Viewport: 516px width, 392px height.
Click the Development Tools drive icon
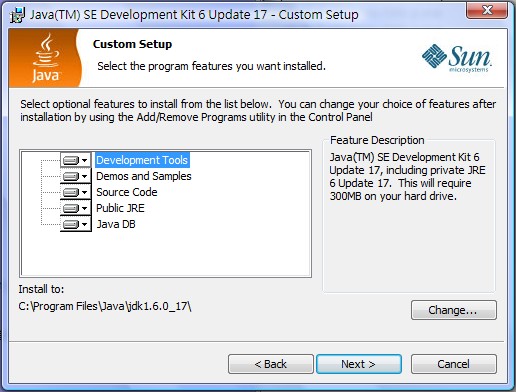click(x=71, y=160)
